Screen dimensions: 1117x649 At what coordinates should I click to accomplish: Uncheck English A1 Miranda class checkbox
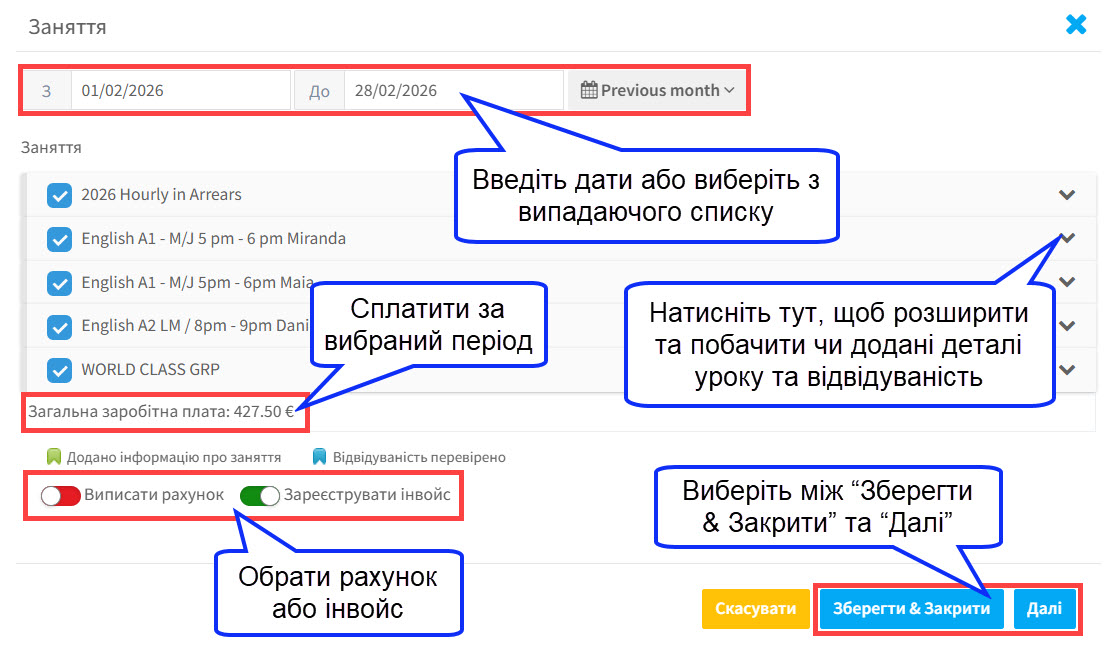pyautogui.click(x=59, y=239)
